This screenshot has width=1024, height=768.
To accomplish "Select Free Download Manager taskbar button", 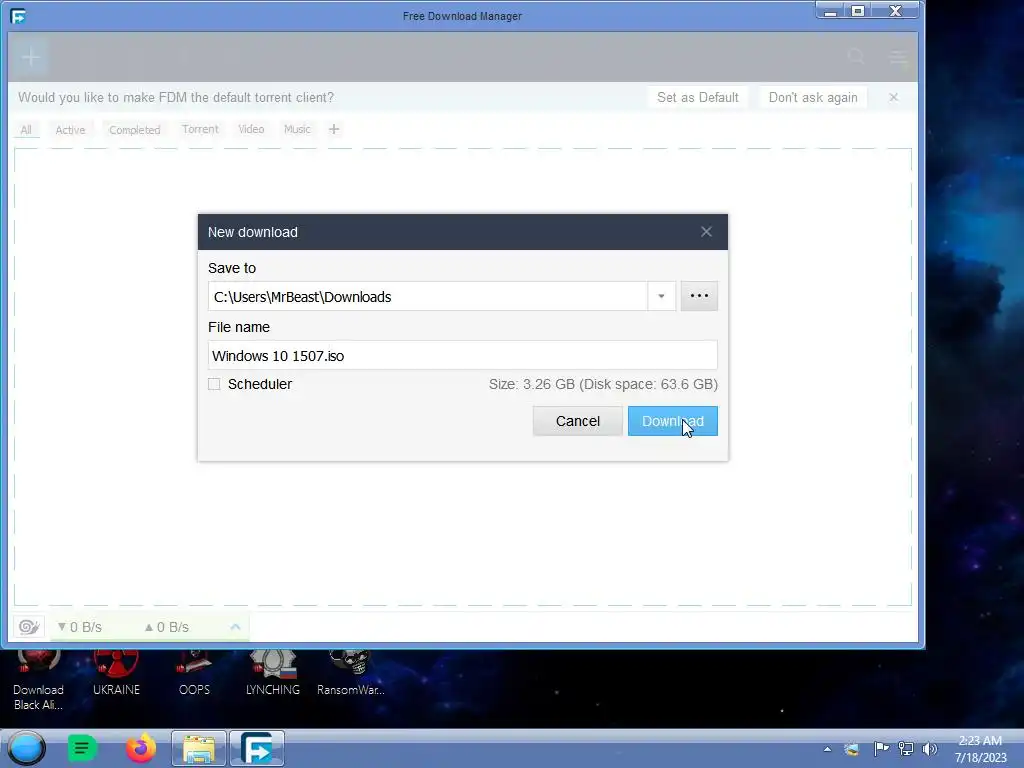I will pos(257,748).
